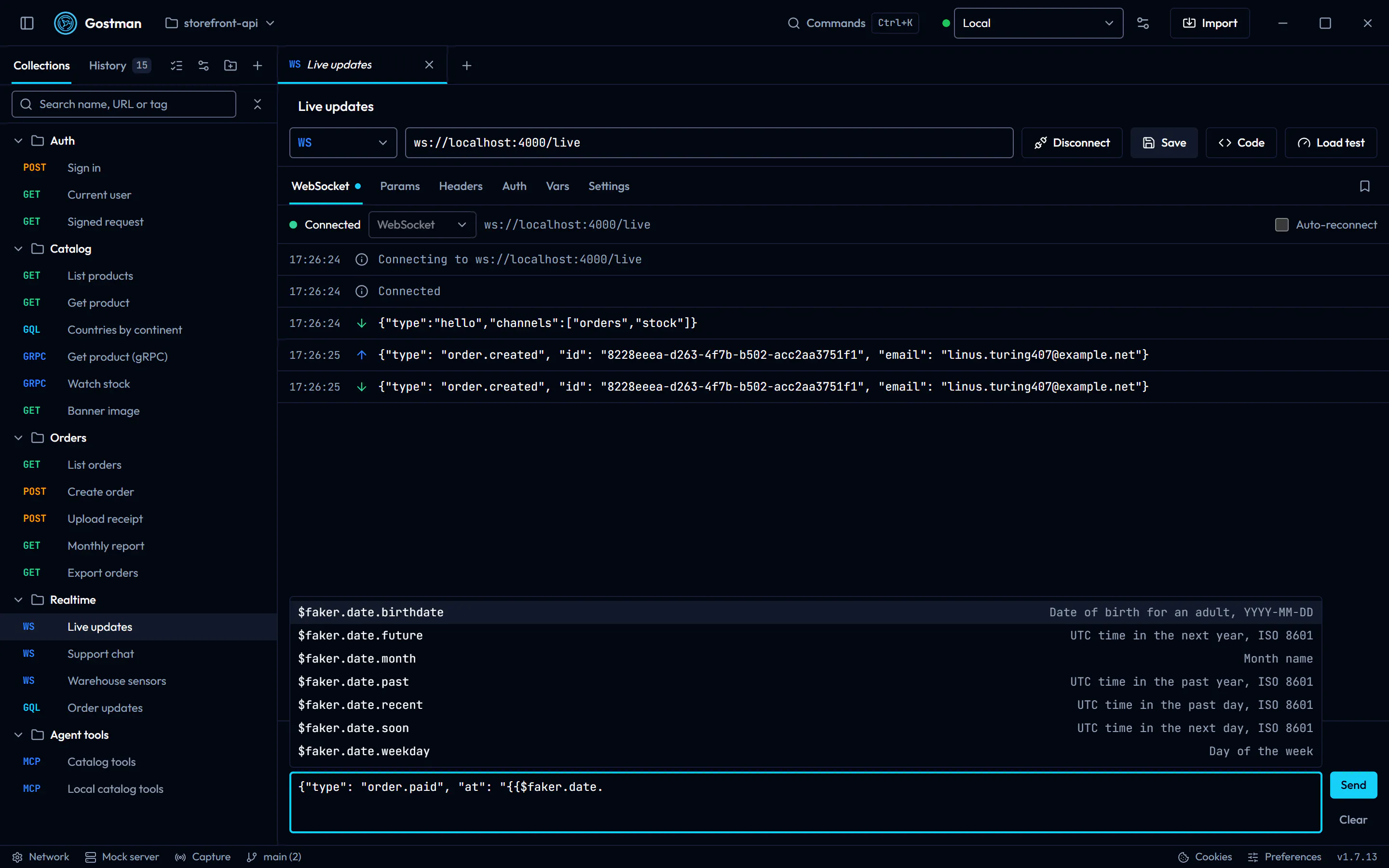The height and width of the screenshot is (868, 1389).
Task: Open the Support chat request
Action: coord(138,654)
